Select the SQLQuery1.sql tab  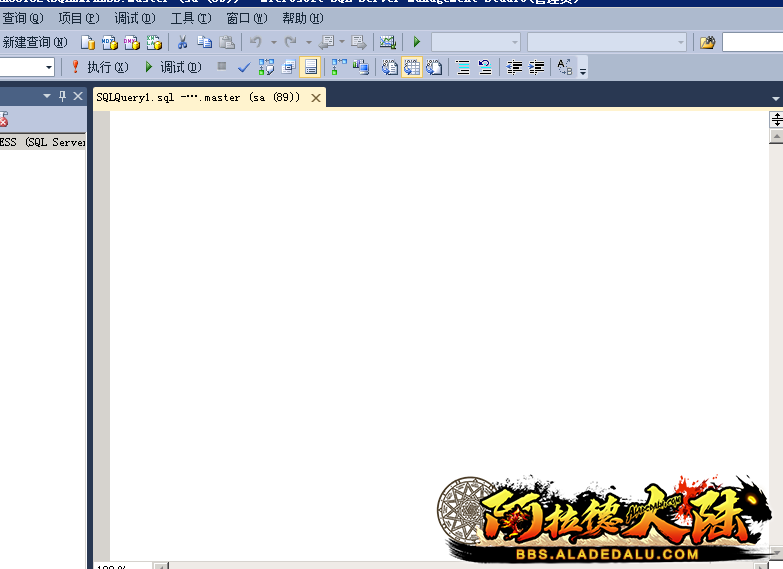coord(198,97)
